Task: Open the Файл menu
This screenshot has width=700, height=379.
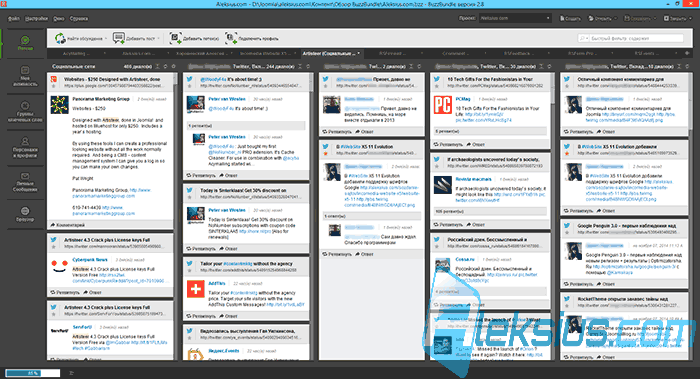Action: pyautogui.click(x=14, y=19)
